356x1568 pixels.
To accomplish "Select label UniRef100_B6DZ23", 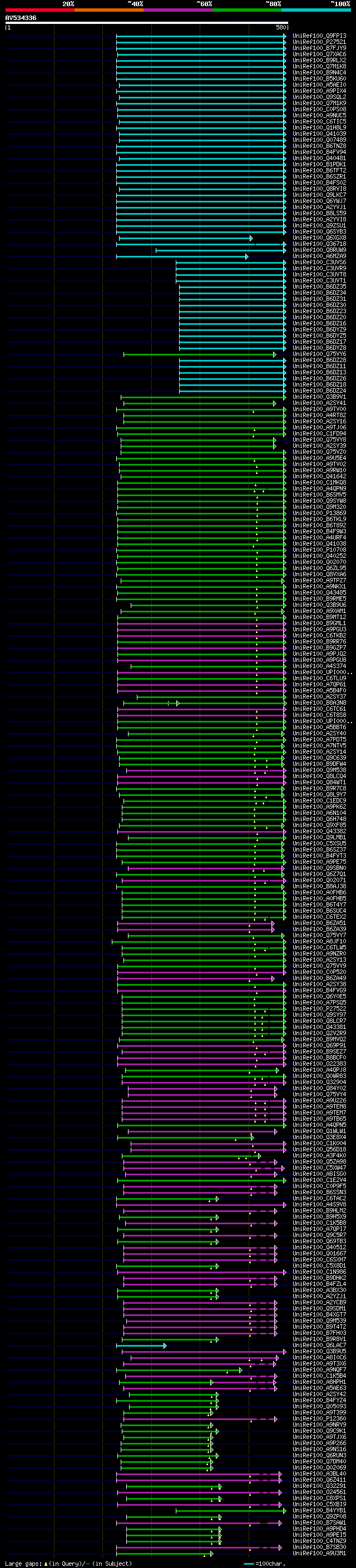I will pyautogui.click(x=319, y=311).
